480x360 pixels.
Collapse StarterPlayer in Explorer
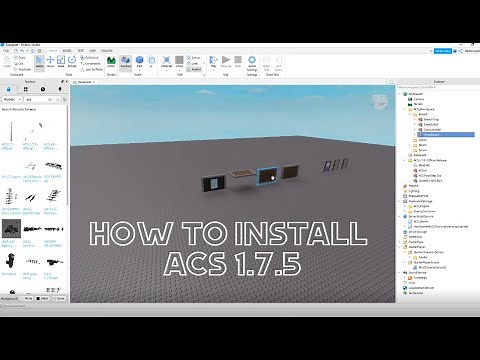click(400, 247)
